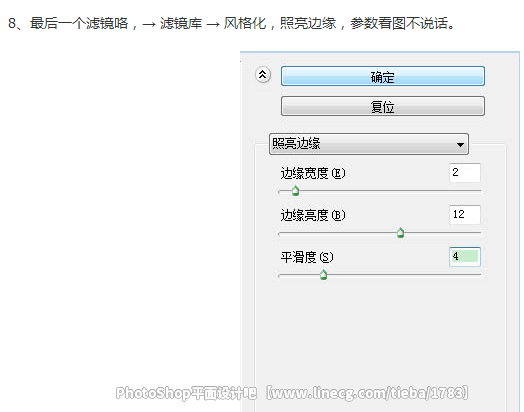The height and width of the screenshot is (412, 524).
Task: Click the 边缘宽度 (E) label
Action: coord(313,173)
